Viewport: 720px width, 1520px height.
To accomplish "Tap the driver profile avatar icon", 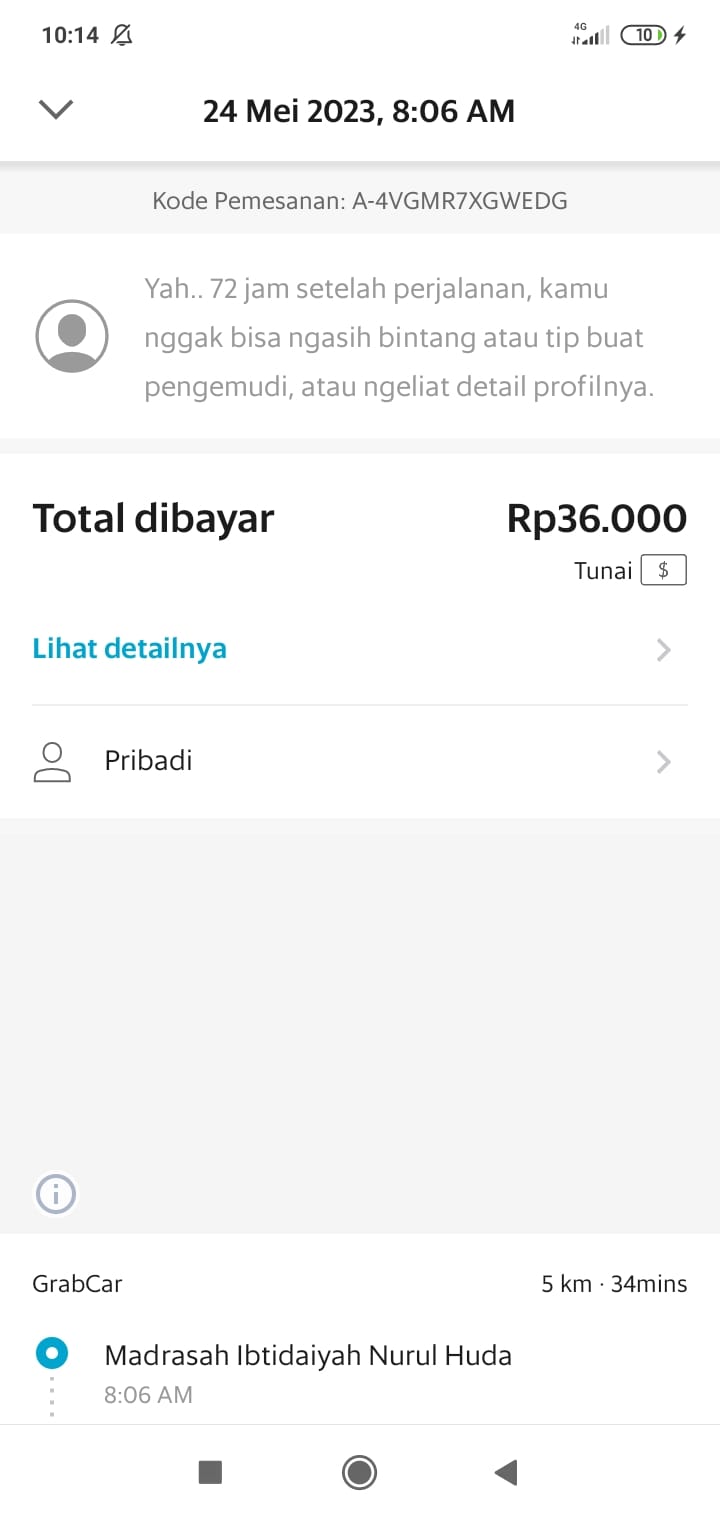I will pos(72,336).
